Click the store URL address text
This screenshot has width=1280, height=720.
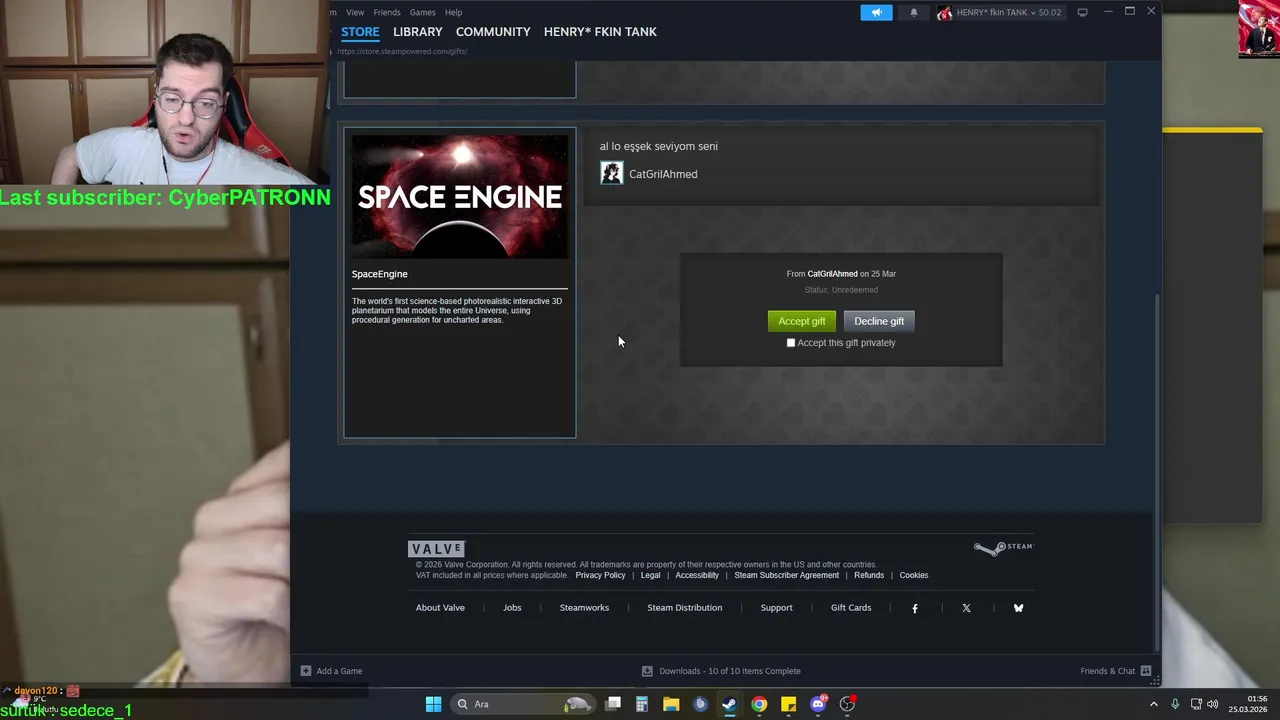coord(402,51)
